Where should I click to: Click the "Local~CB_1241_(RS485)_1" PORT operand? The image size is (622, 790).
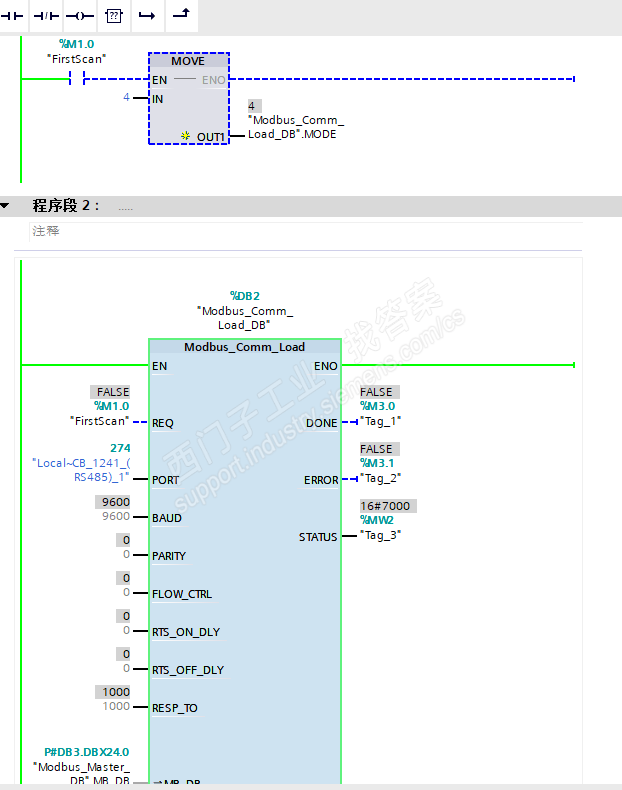[81, 470]
